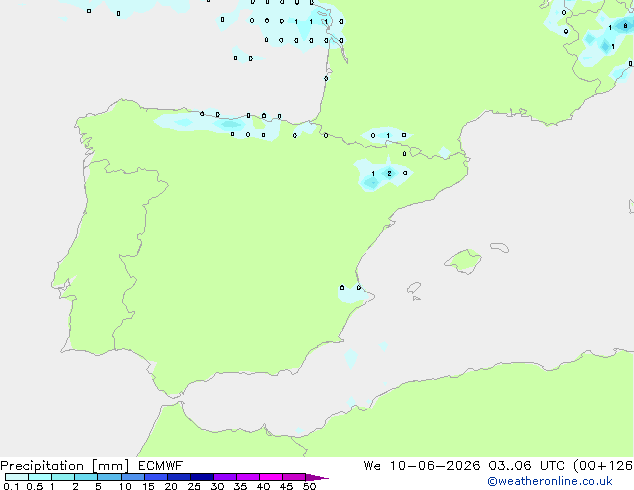Select the 30–35 mm purple legend swatch
Image resolution: width=634 pixels, height=490 pixels.
(x=225, y=477)
